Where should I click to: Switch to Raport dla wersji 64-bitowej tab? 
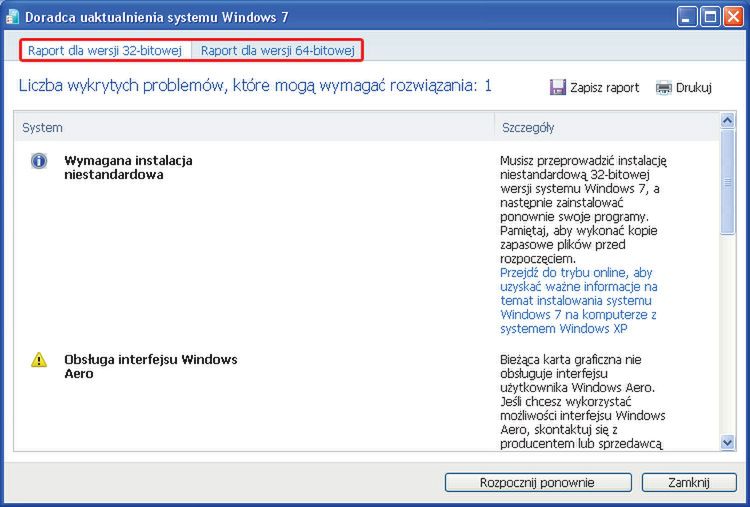277,50
